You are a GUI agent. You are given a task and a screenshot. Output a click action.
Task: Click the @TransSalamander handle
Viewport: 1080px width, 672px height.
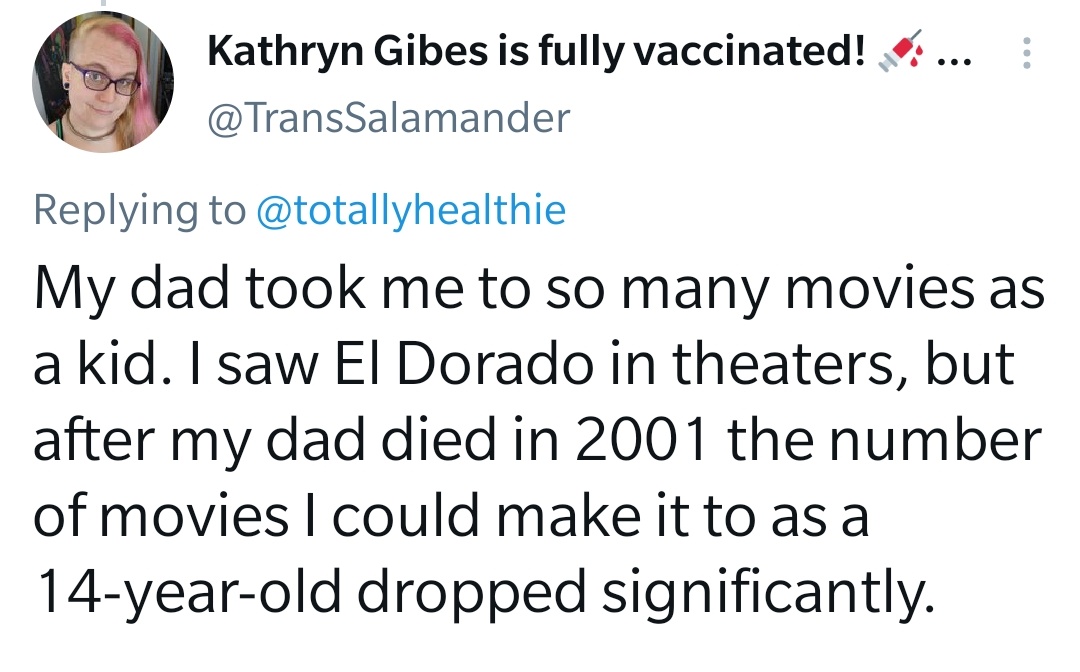(x=388, y=118)
